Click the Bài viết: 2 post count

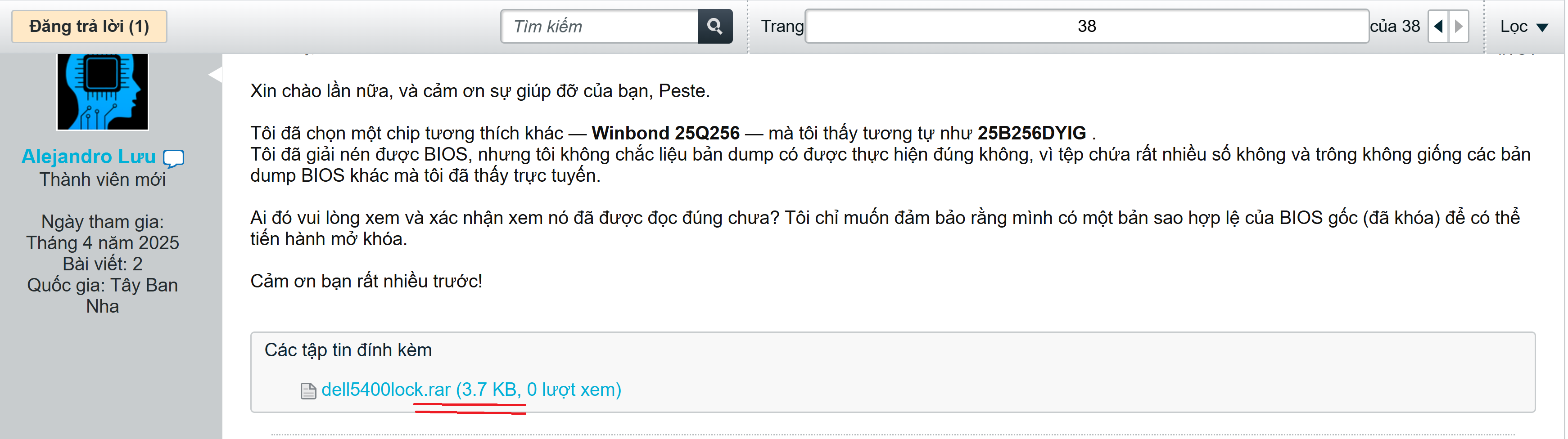click(102, 264)
